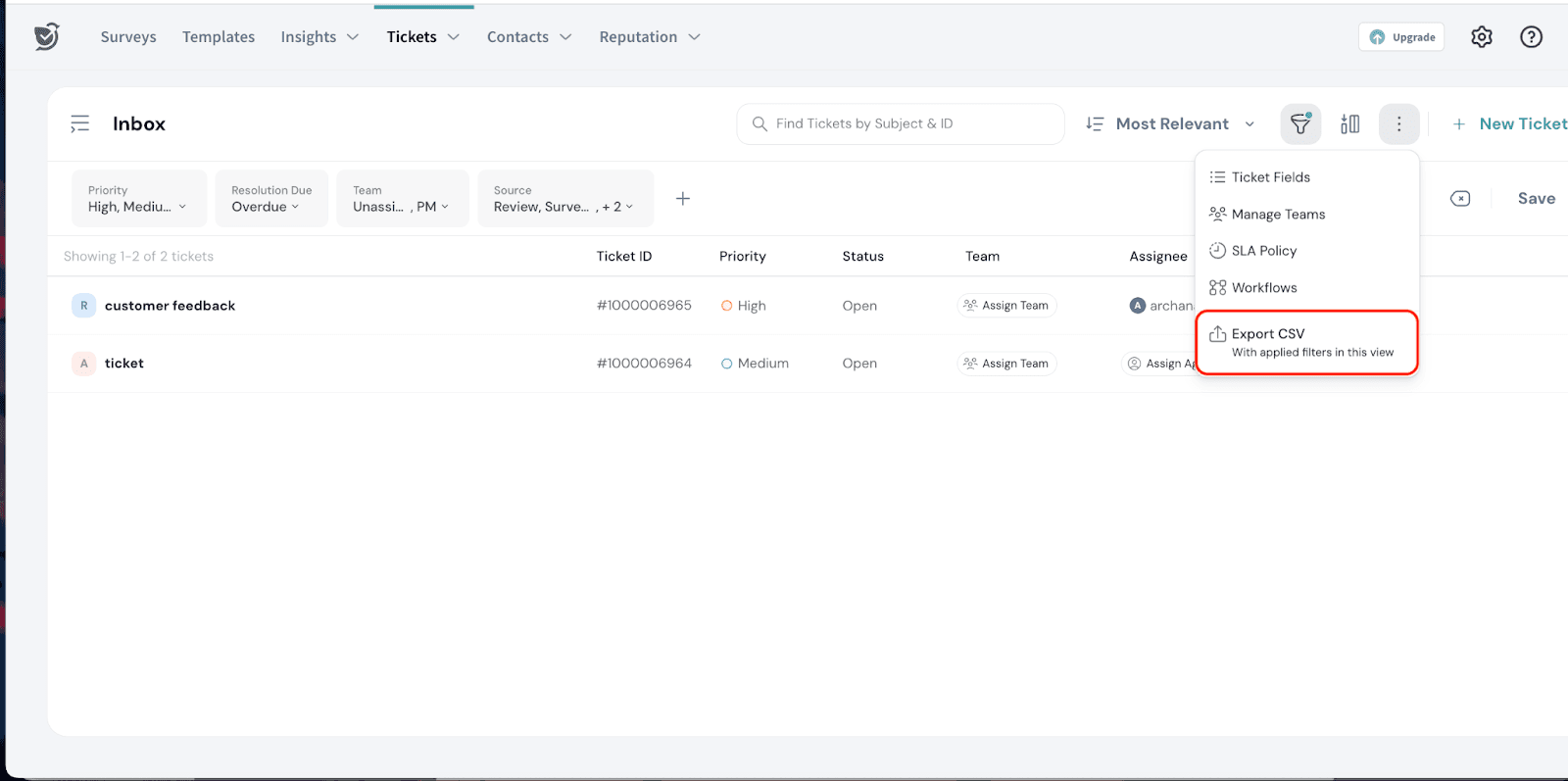Image resolution: width=1568 pixels, height=781 pixels.
Task: Toggle the filter funnel icon
Action: [x=1300, y=124]
